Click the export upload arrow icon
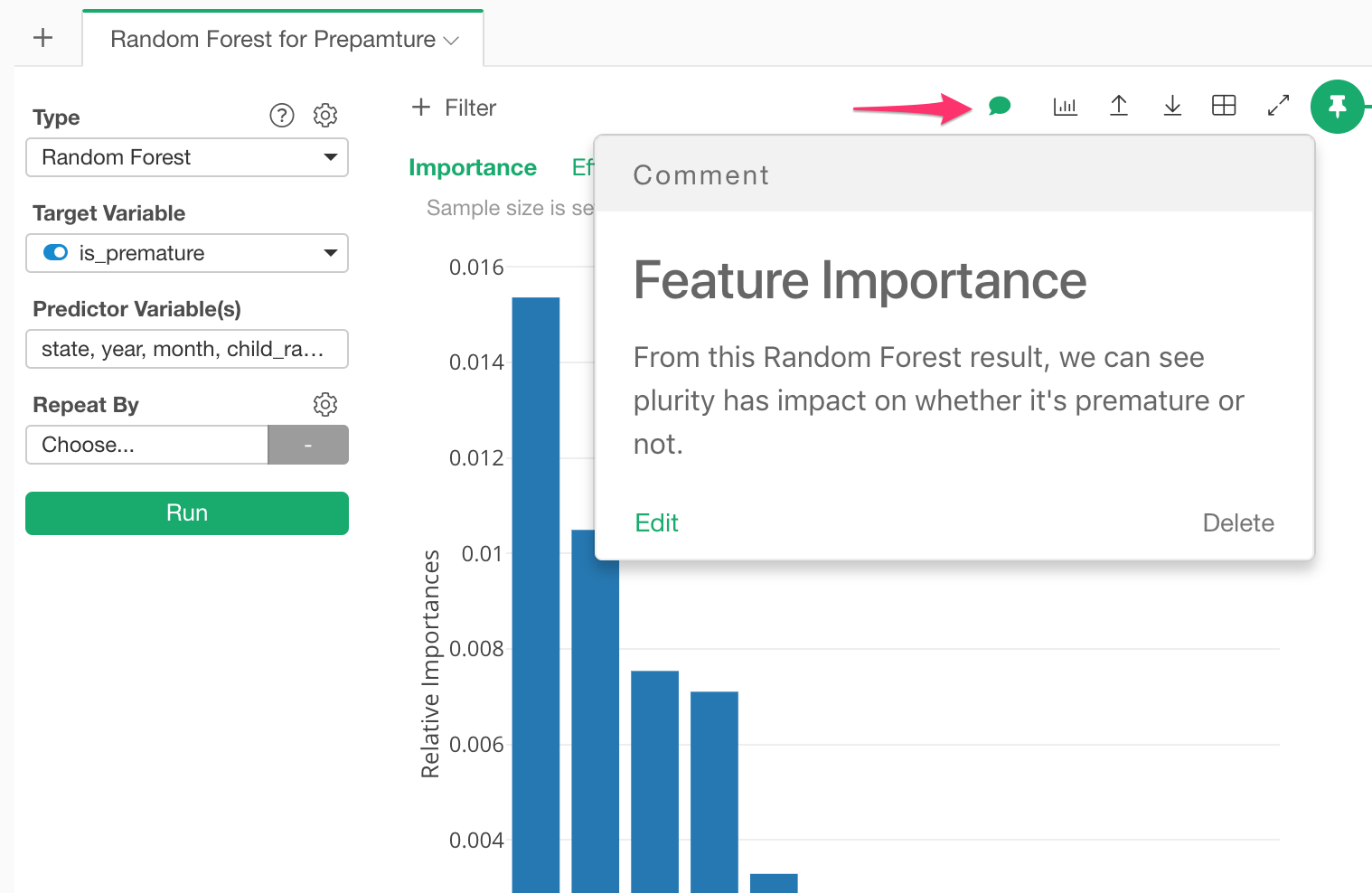 [x=1119, y=106]
